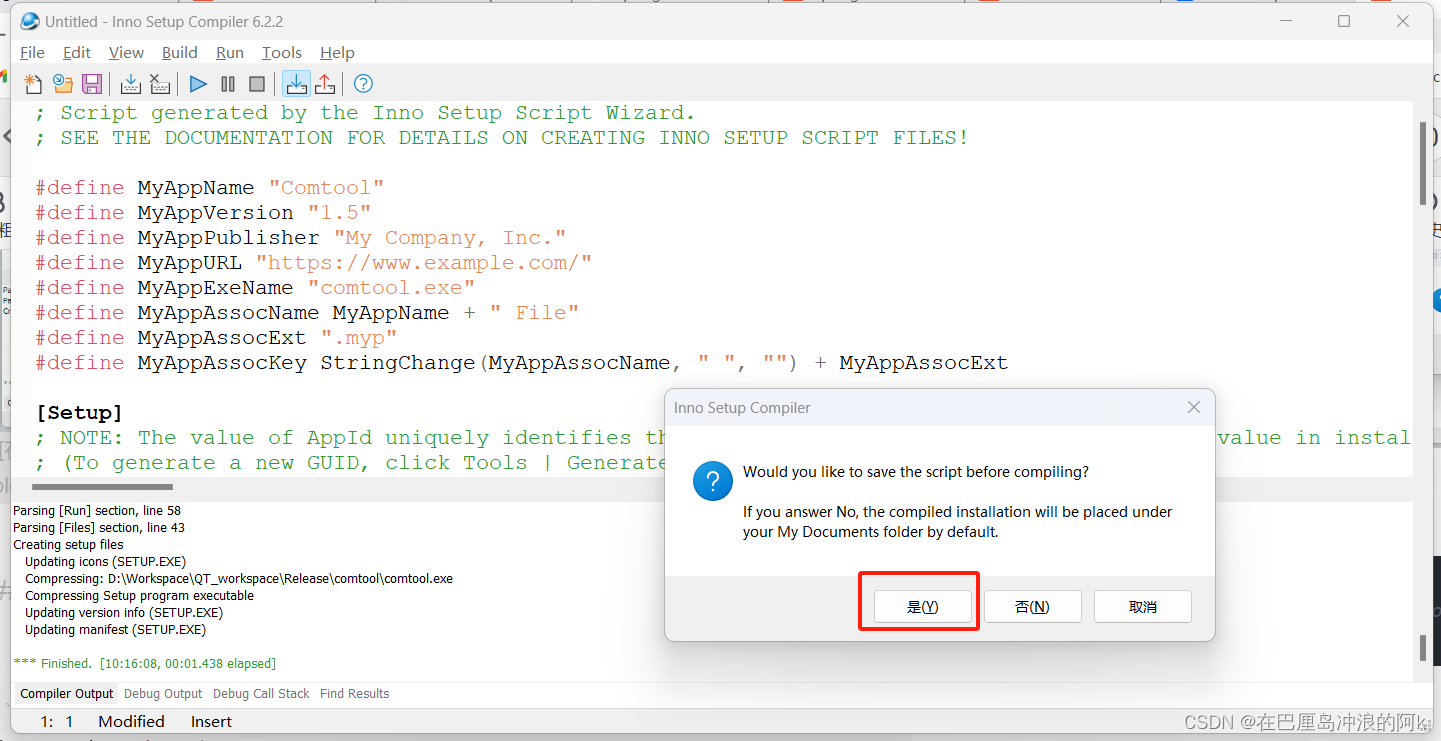Viewport: 1441px width, 741px height.
Task: Click the MyAppURL example.com line
Action: pyautogui.click(x=314, y=263)
